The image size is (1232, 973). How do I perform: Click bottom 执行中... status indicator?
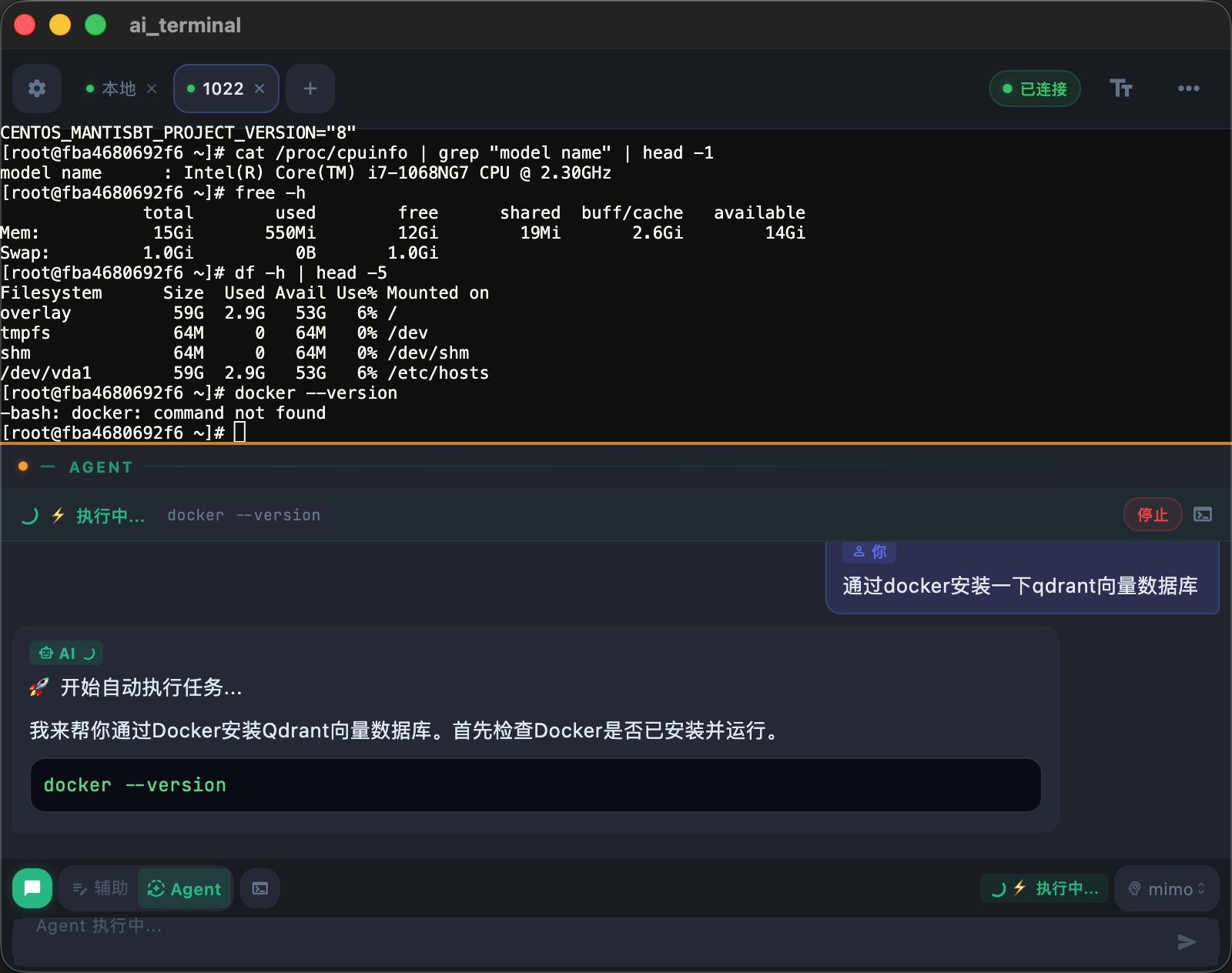(x=1045, y=888)
